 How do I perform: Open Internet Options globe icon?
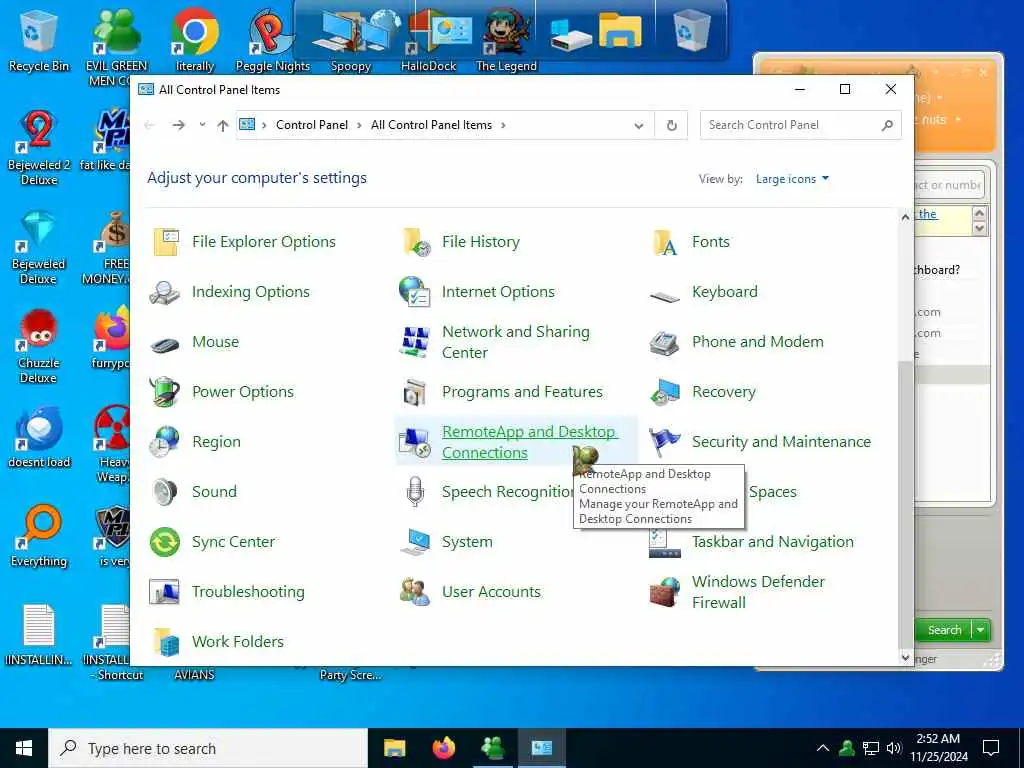415,292
